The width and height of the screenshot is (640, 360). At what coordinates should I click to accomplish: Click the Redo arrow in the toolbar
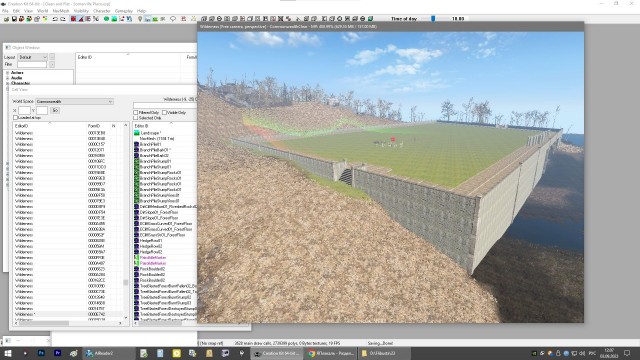pos(63,19)
